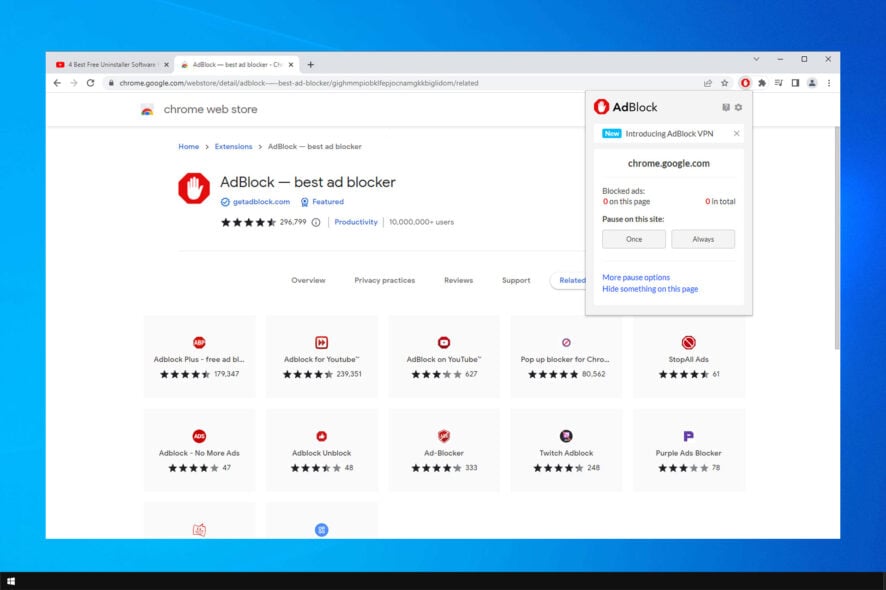Image resolution: width=886 pixels, height=590 pixels.
Task: Click the Twitch Adblock card icon
Action: [x=566, y=436]
